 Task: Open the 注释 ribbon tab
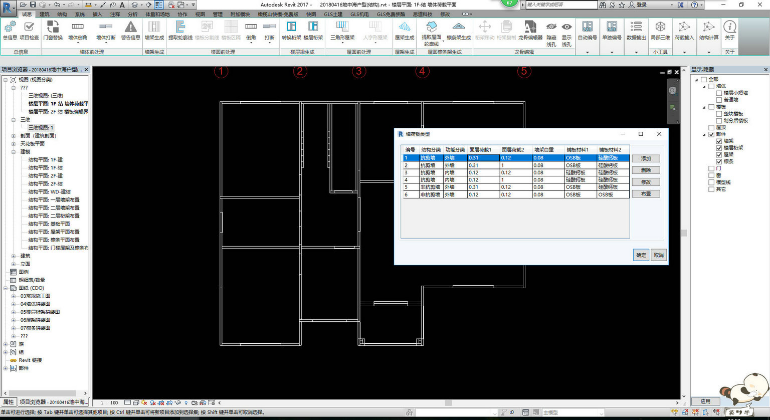point(115,14)
